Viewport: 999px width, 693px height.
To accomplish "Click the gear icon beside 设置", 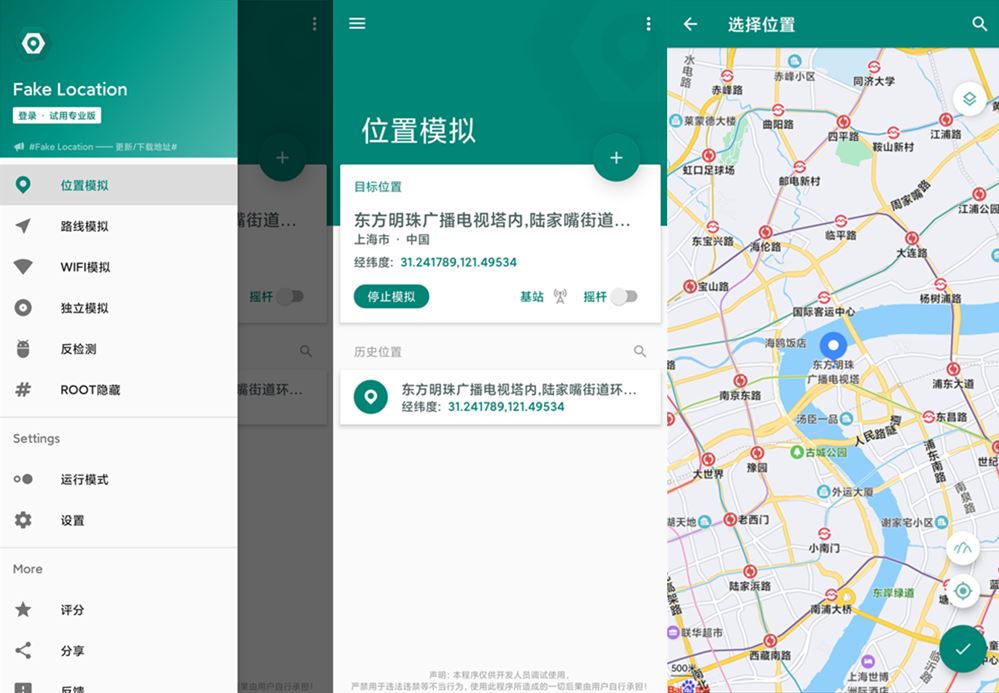I will [x=23, y=520].
